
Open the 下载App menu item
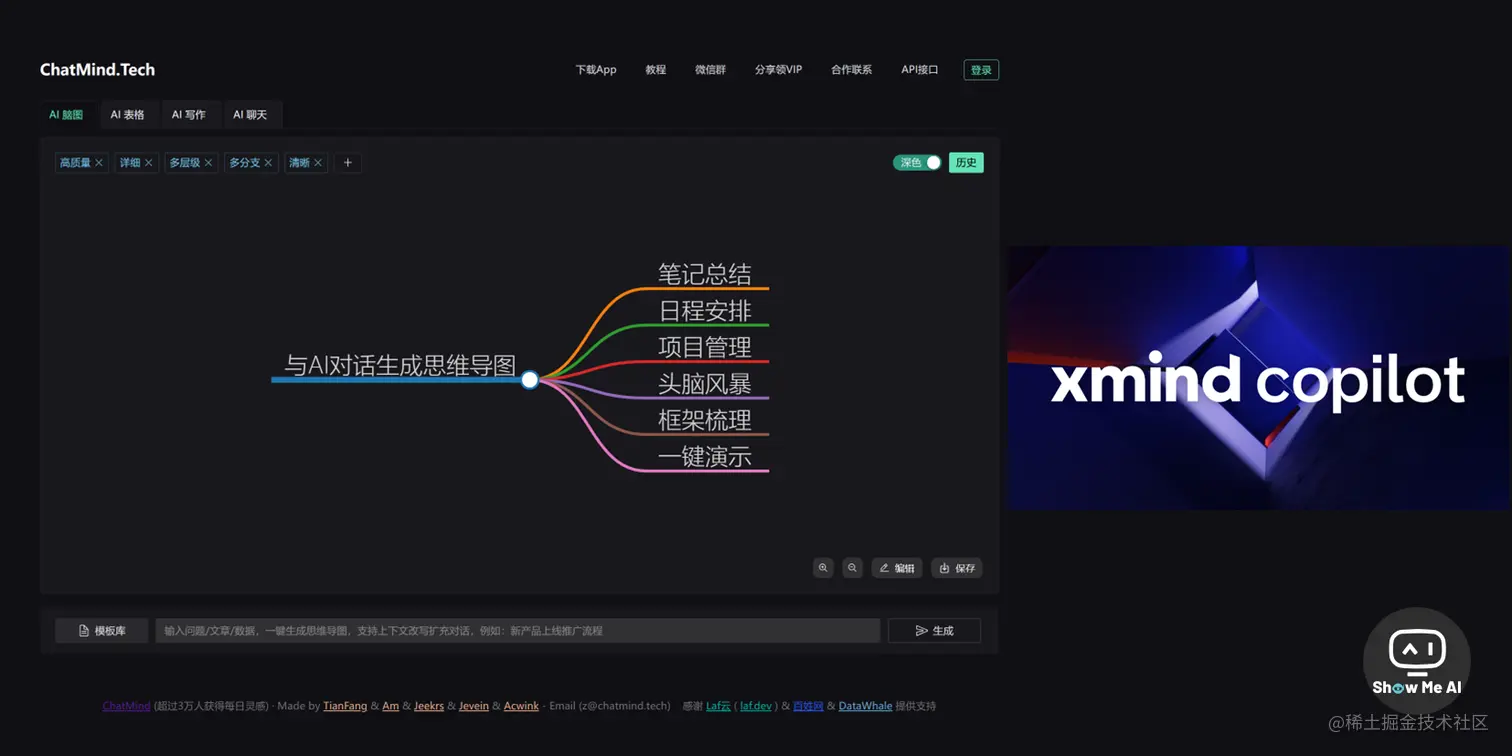(x=596, y=70)
